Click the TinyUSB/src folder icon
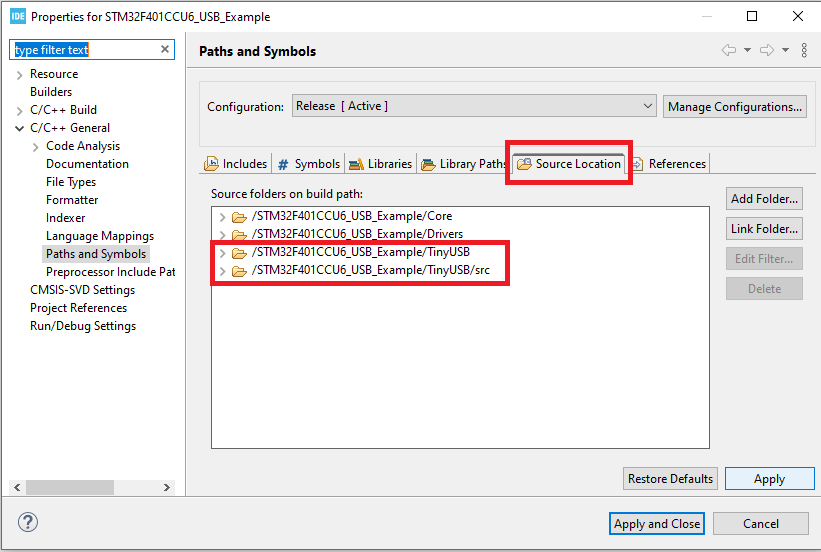The height and width of the screenshot is (552, 821). [239, 271]
